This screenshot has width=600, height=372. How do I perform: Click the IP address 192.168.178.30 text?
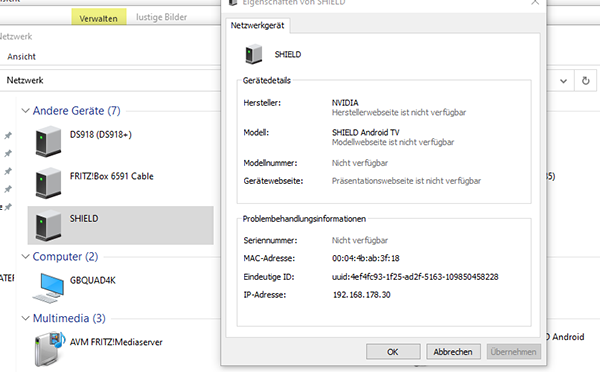tap(362, 295)
